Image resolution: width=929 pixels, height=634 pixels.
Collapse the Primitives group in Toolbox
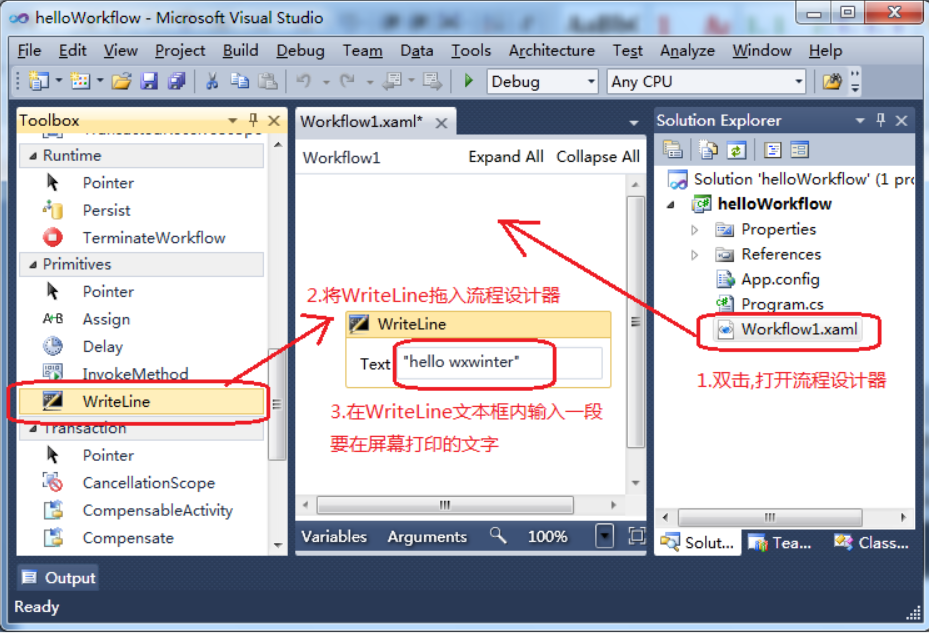(x=33, y=265)
